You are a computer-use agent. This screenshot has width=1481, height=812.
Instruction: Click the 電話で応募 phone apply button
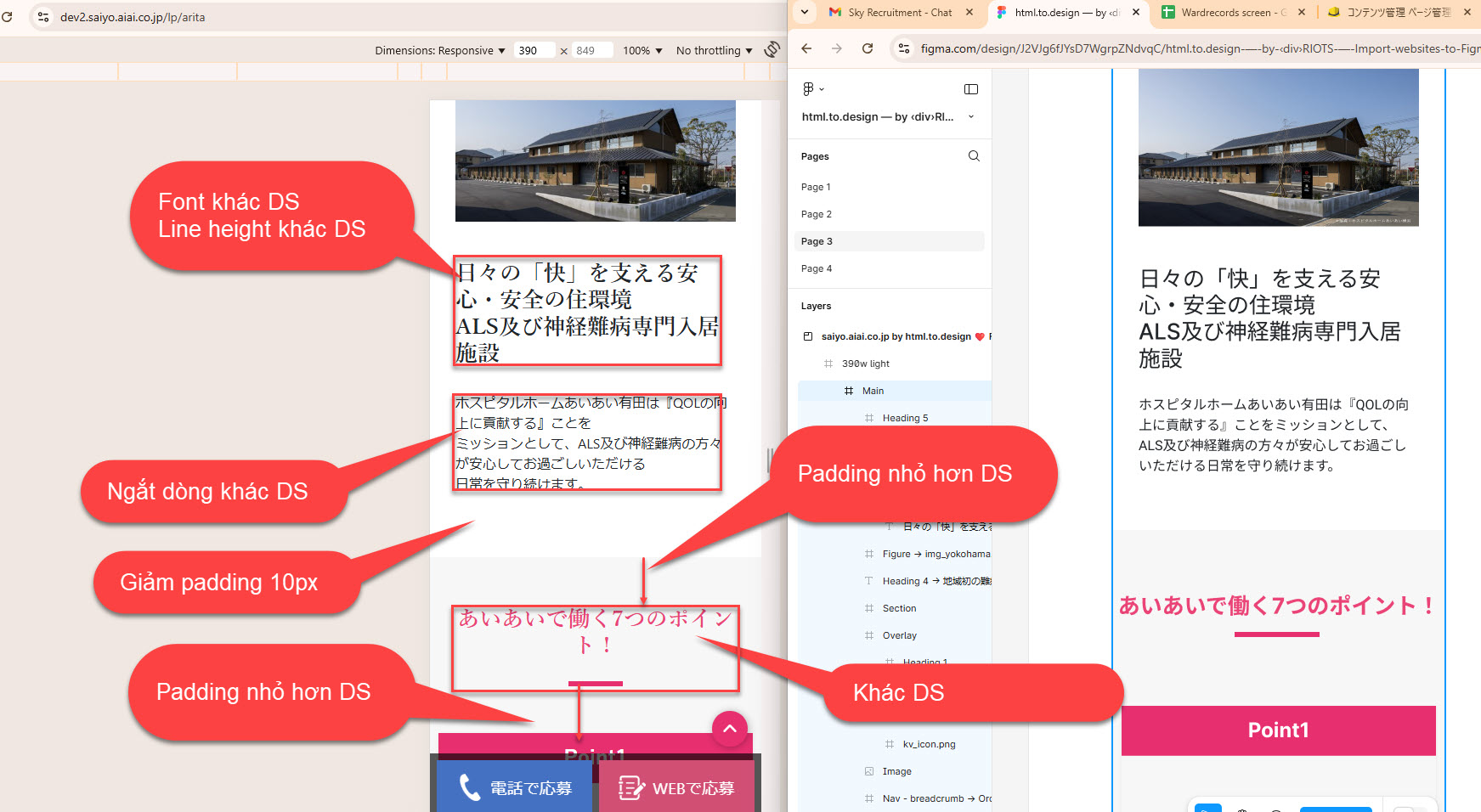[515, 788]
